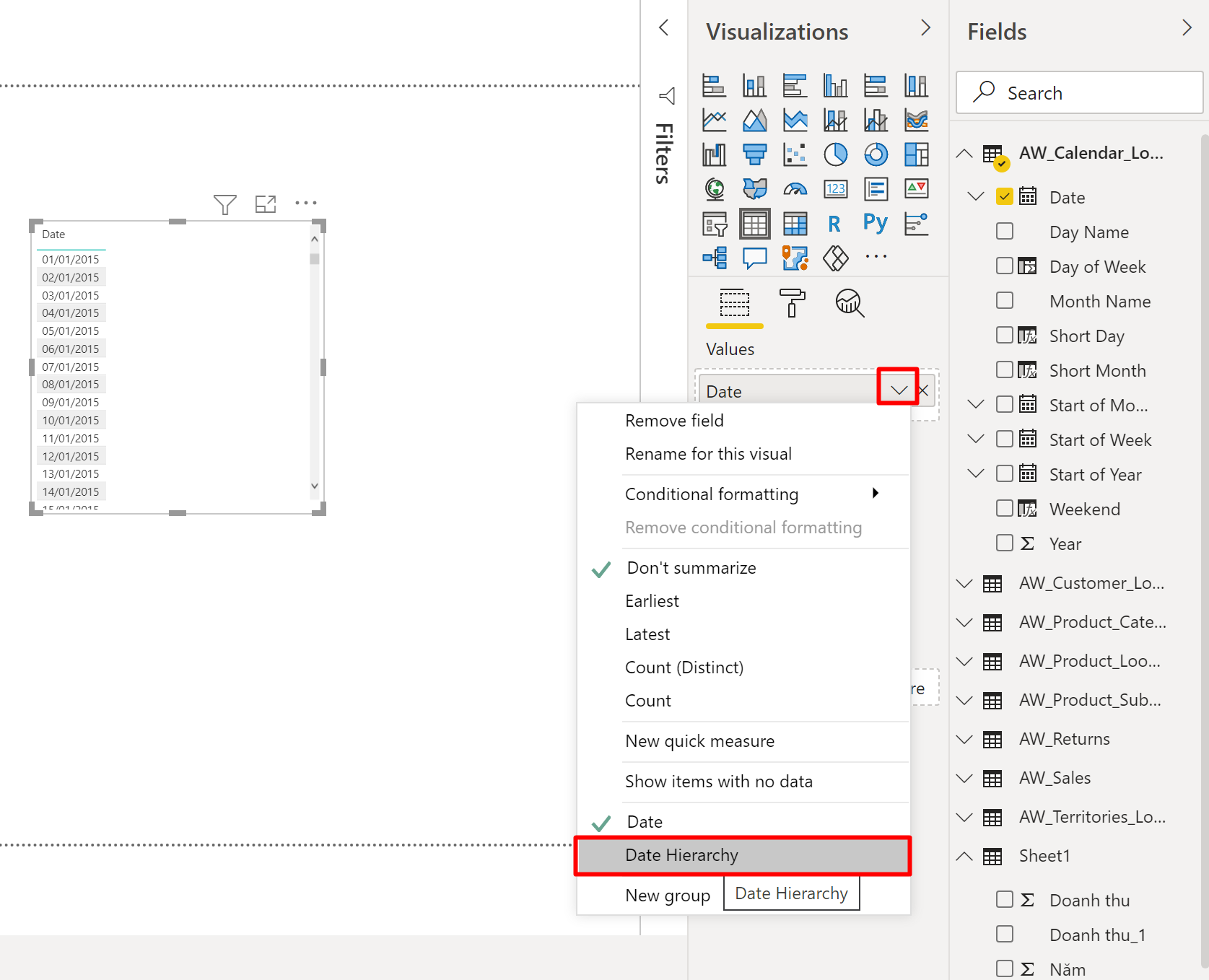Switch to the Analytics magnifier tab
The height and width of the screenshot is (980, 1209).
click(850, 302)
